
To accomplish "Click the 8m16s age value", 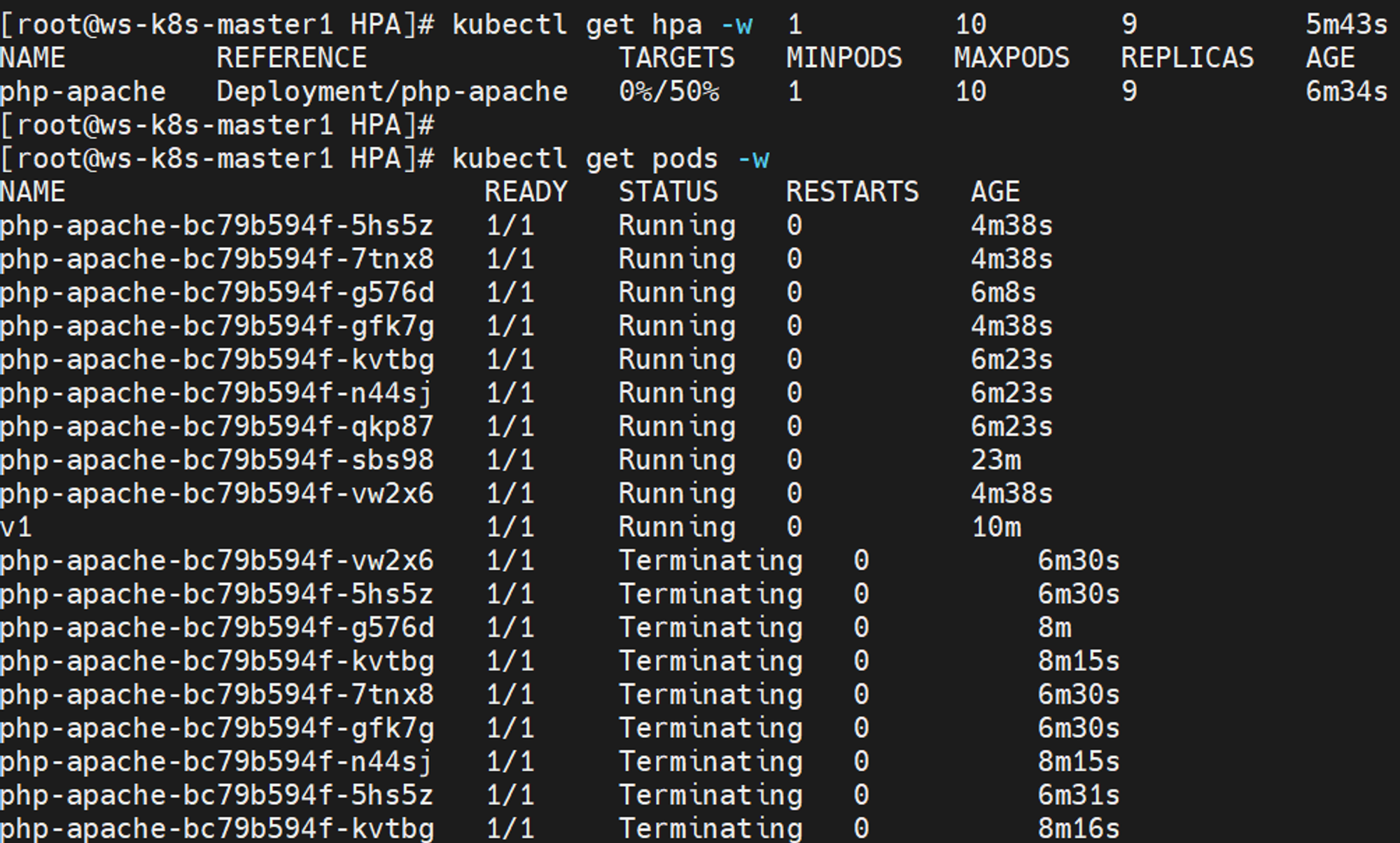I will tap(1078, 829).
